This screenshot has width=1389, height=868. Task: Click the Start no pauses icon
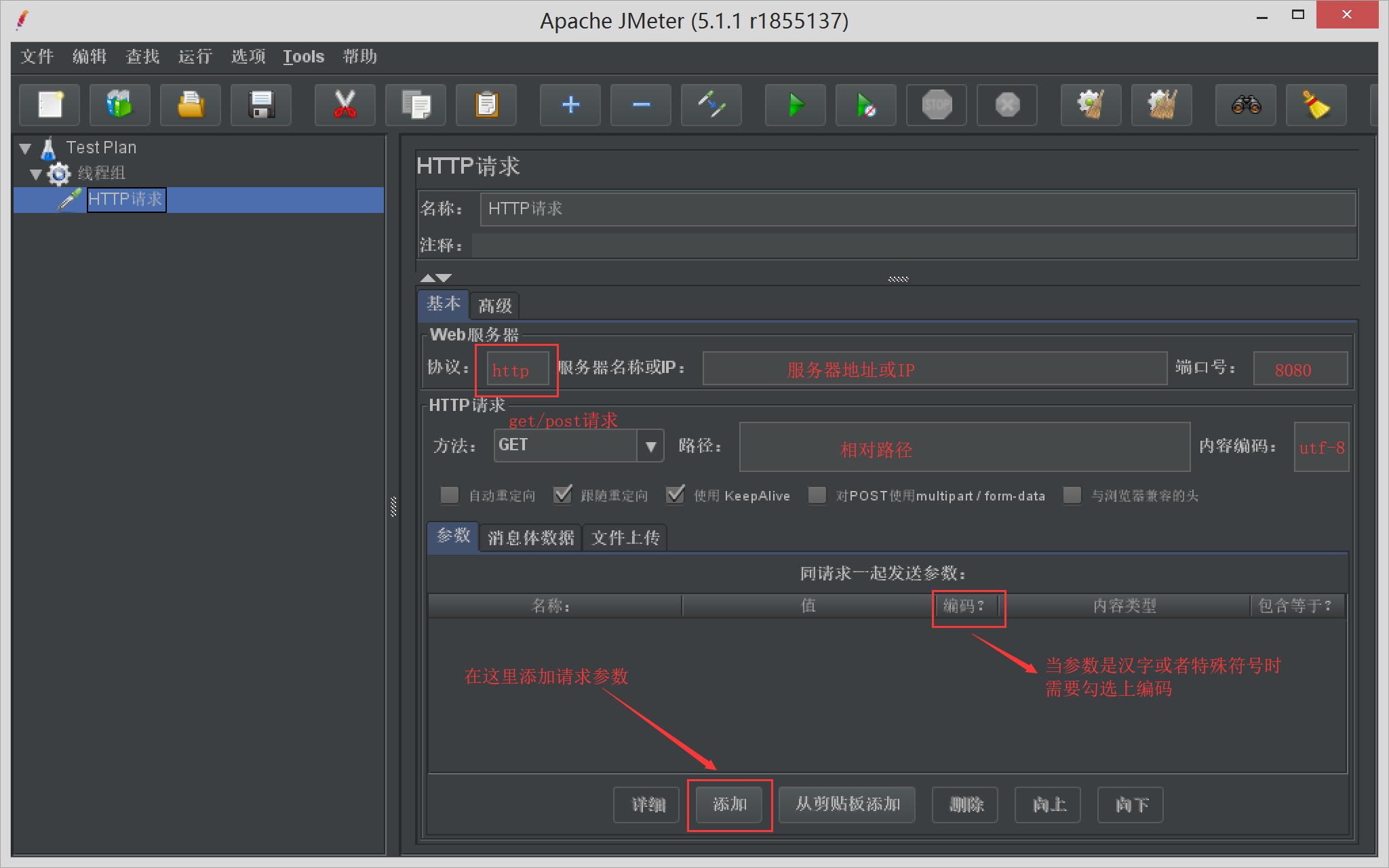[x=865, y=105]
